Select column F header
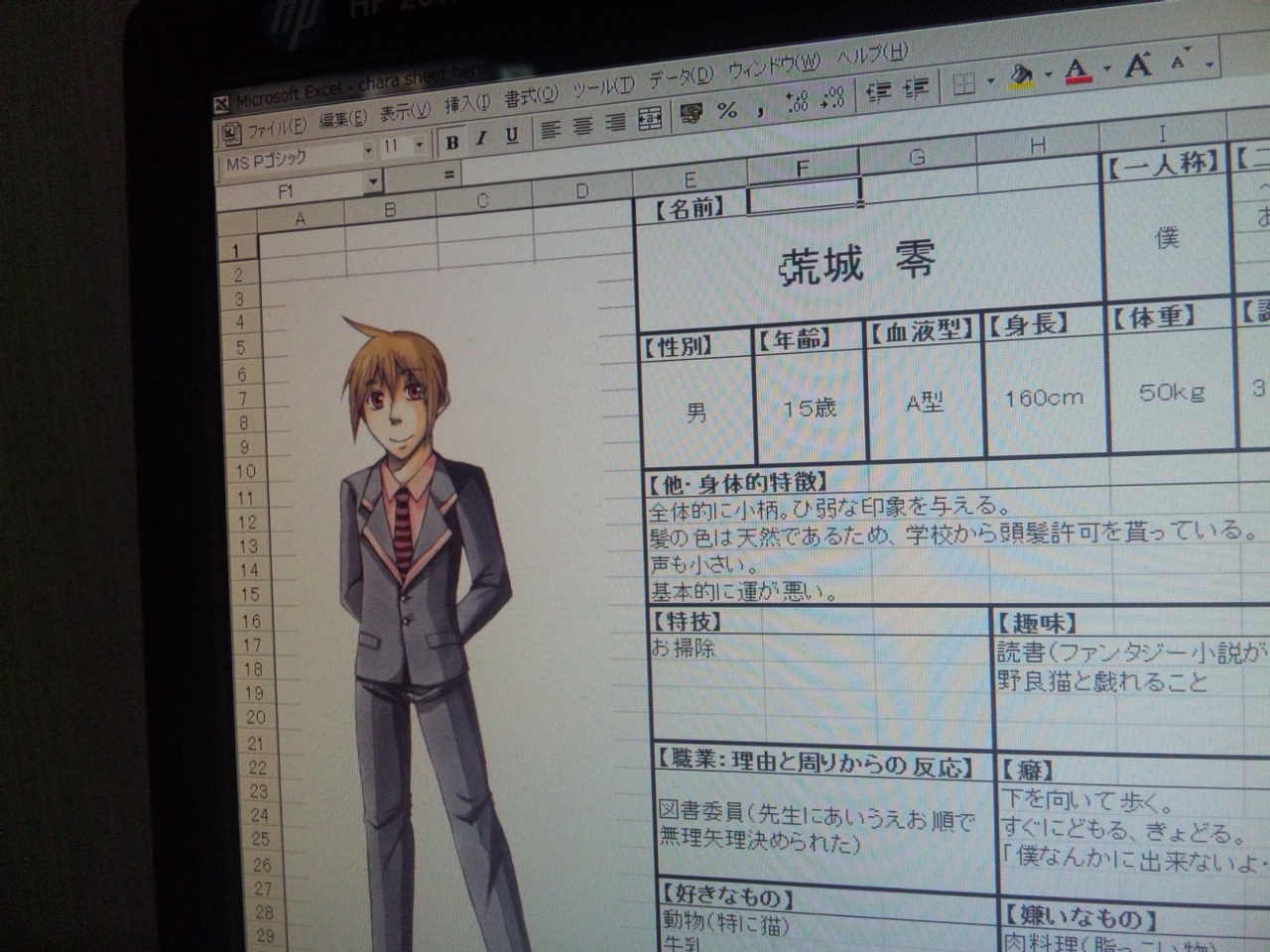Image resolution: width=1270 pixels, height=952 pixels. point(803,168)
